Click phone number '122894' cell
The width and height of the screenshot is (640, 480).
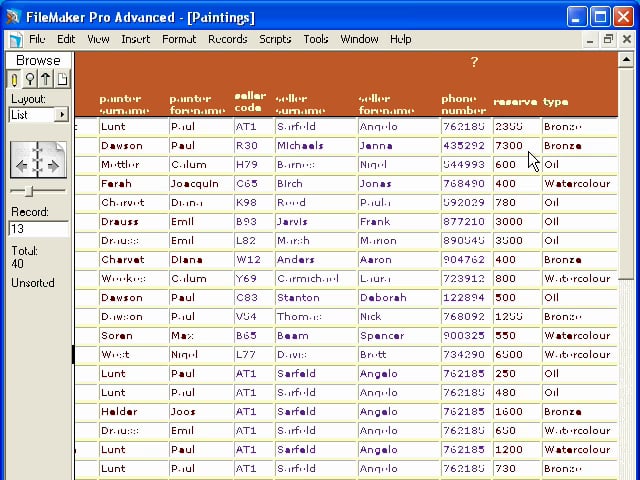(467, 298)
